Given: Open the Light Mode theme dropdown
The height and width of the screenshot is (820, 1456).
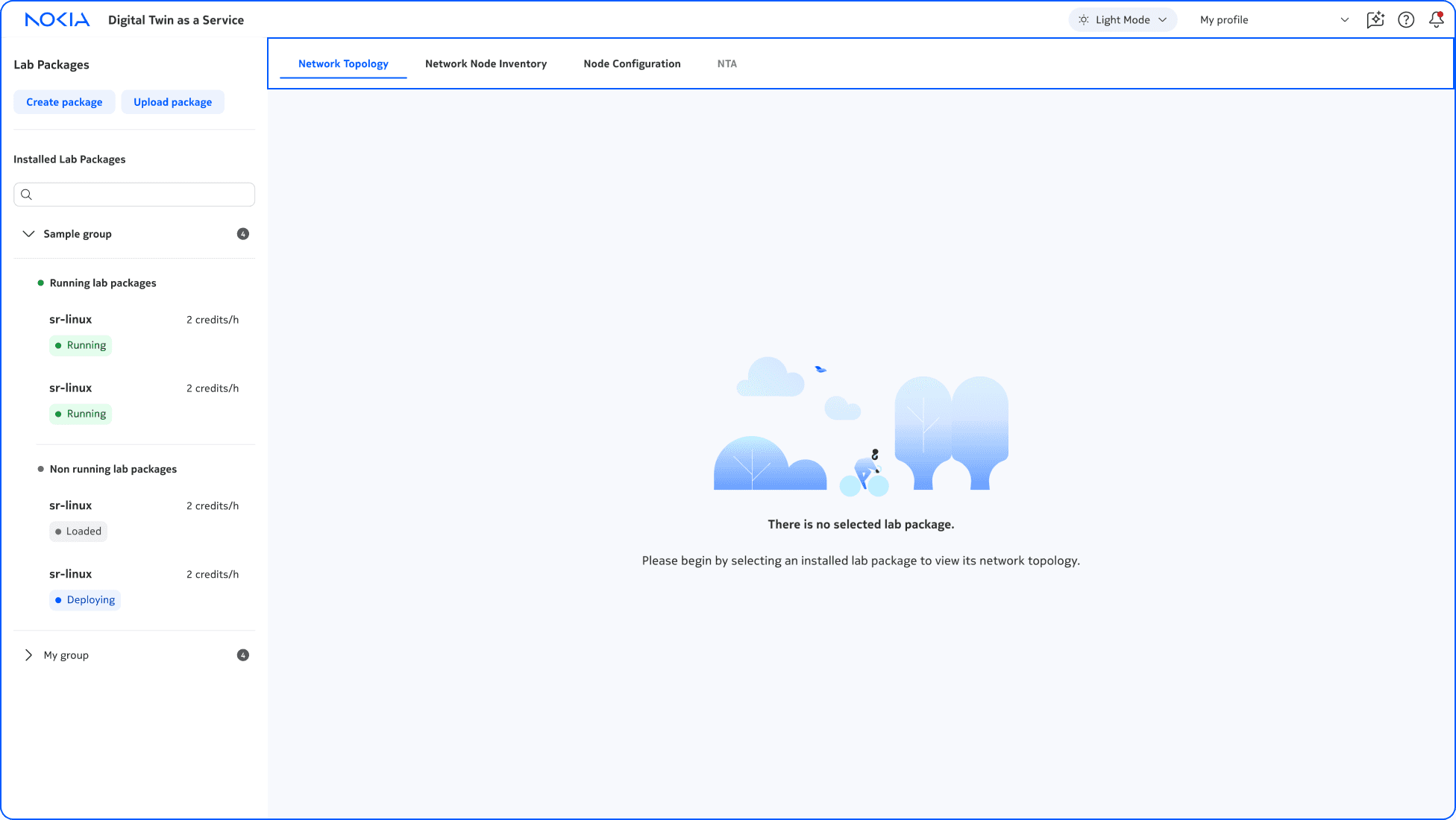Looking at the screenshot, I should (x=1123, y=20).
